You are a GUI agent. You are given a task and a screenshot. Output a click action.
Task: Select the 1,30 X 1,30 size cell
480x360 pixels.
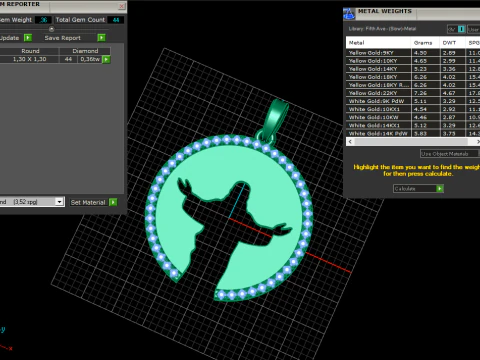[29, 59]
